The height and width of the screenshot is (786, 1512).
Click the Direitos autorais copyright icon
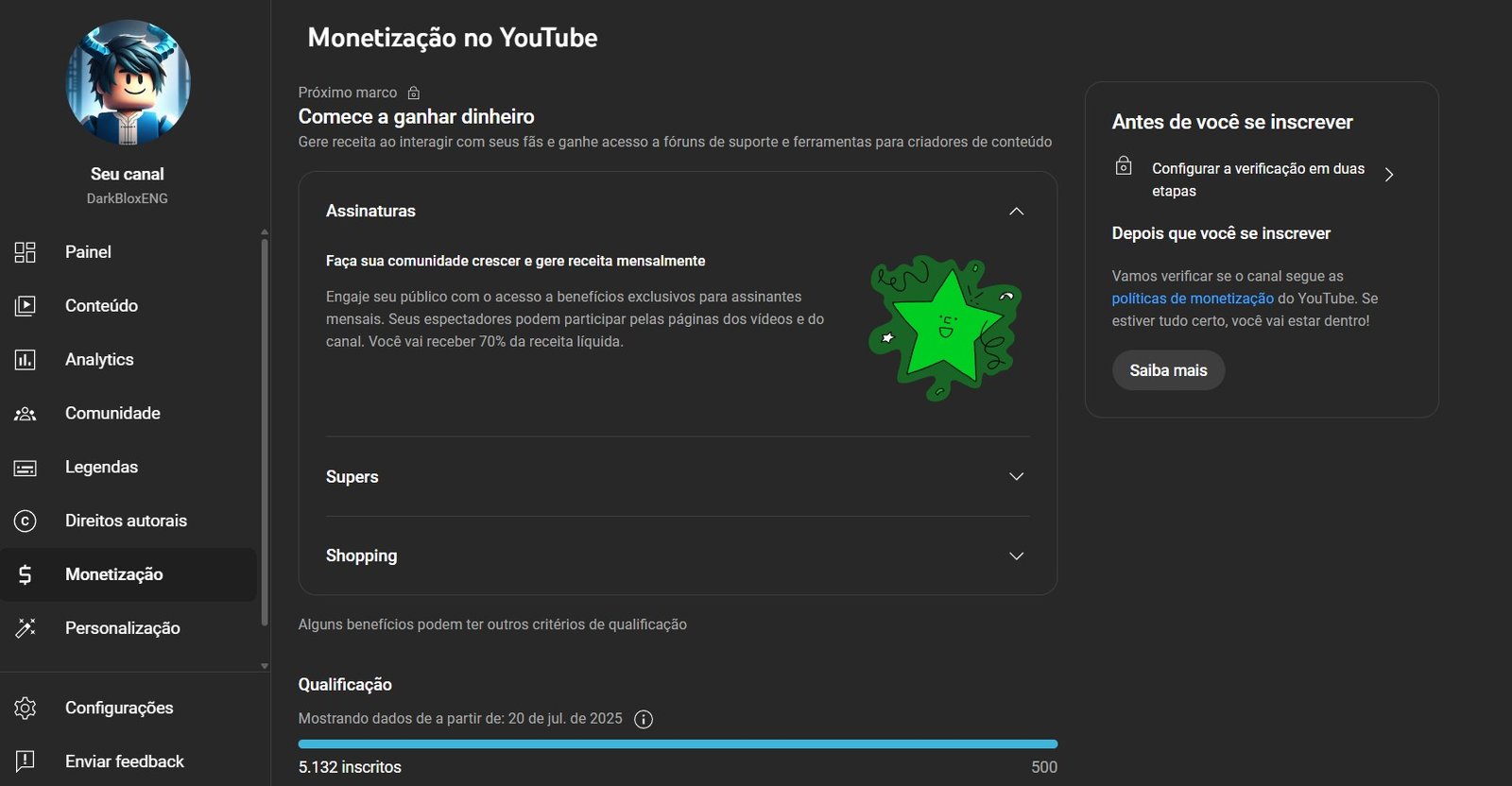click(26, 521)
